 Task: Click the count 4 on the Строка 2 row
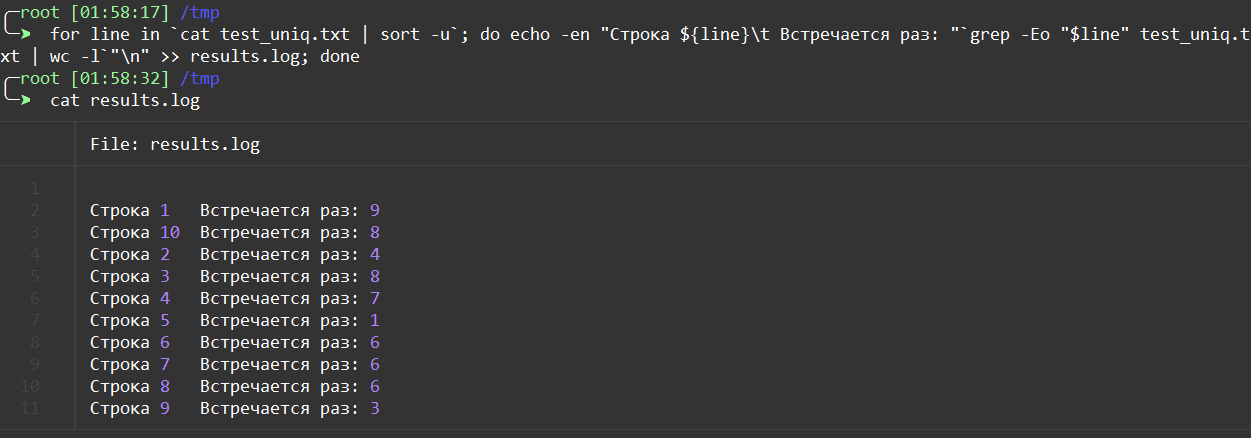(375, 255)
